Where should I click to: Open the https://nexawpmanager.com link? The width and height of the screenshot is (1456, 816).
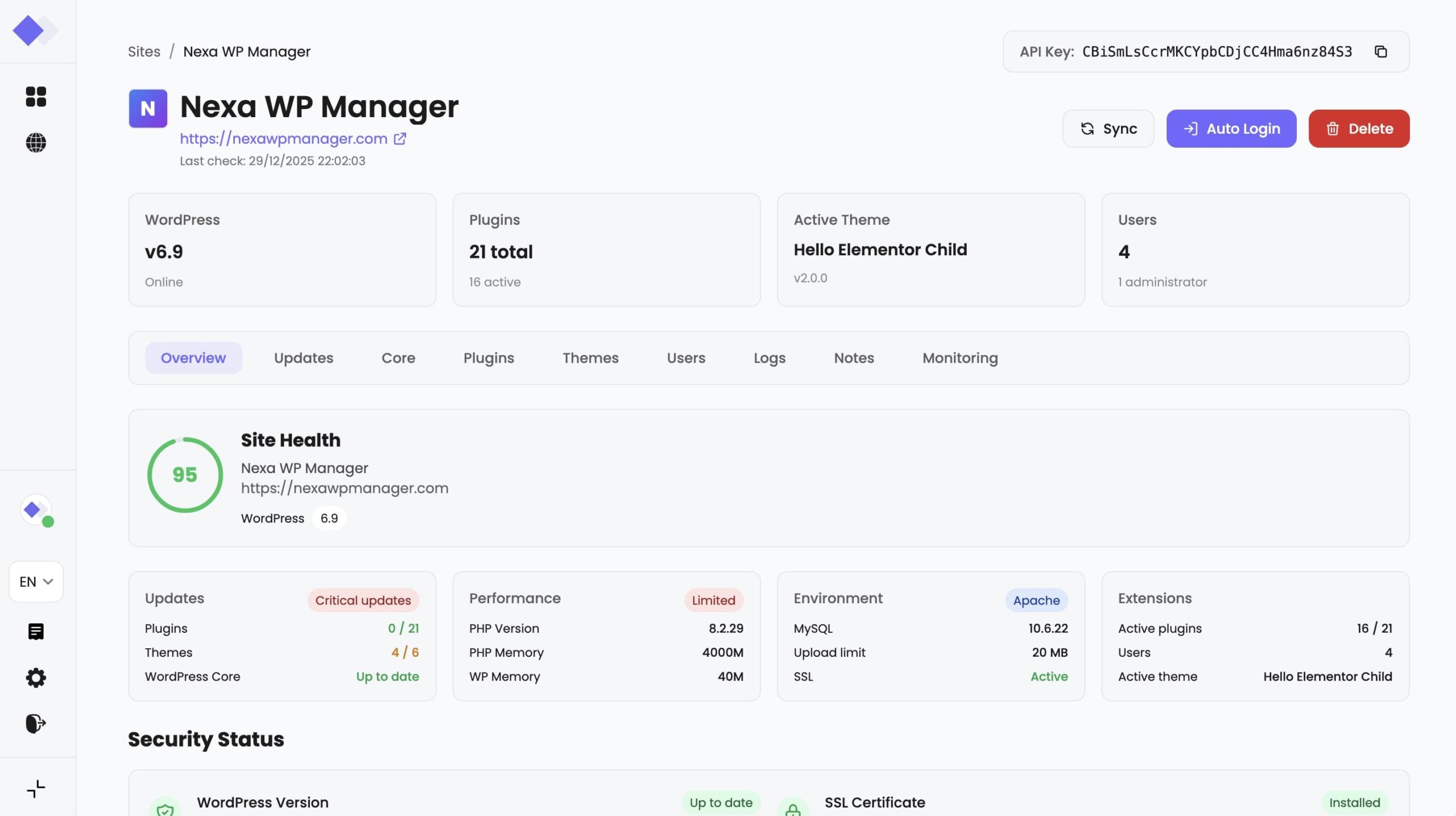283,139
